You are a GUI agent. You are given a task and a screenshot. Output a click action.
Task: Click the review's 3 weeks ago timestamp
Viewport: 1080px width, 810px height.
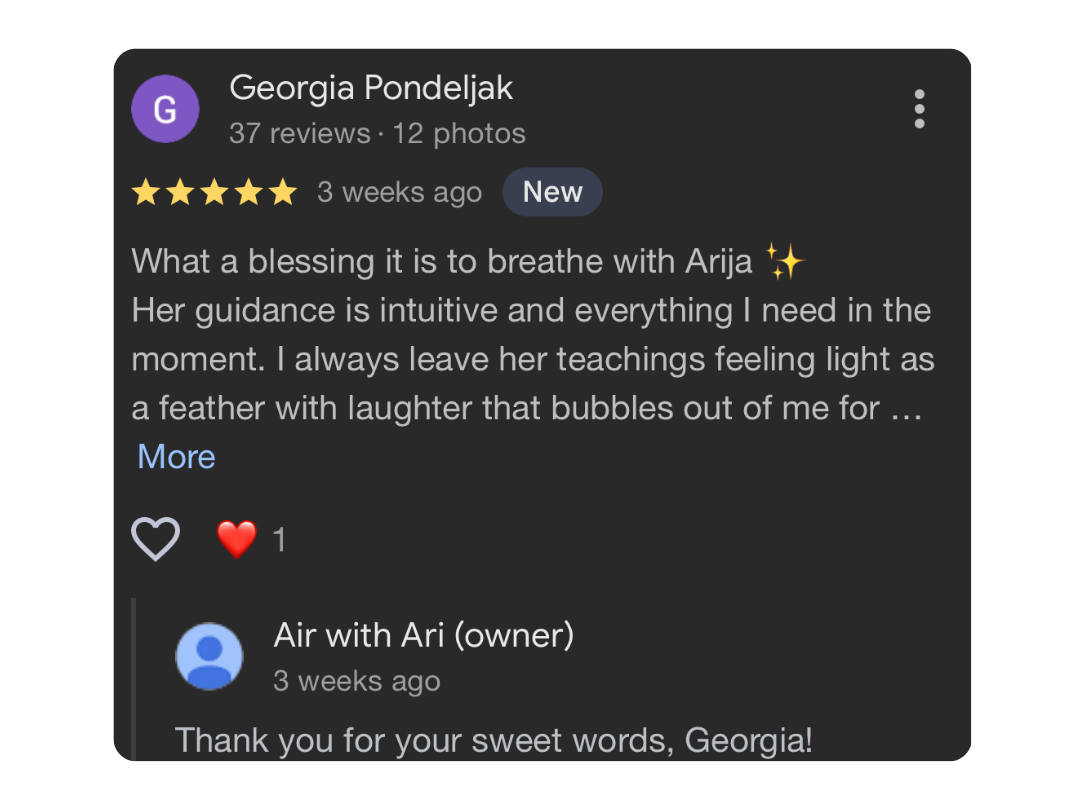coord(399,192)
